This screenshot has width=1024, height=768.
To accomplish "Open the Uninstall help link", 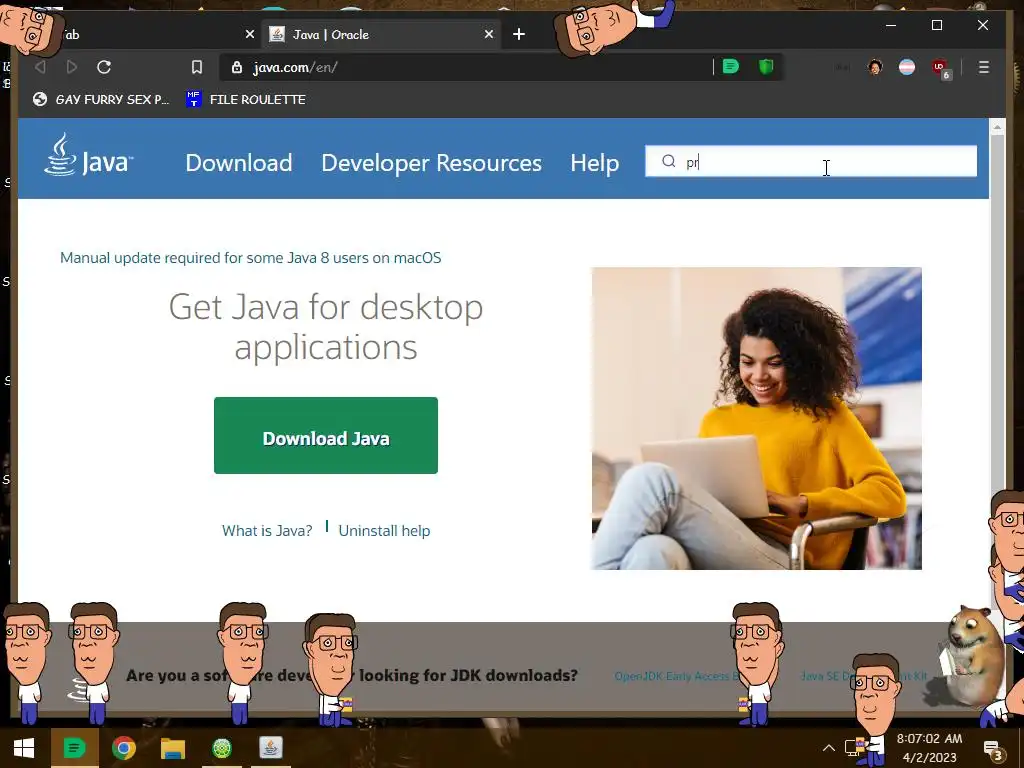I will click(x=384, y=531).
